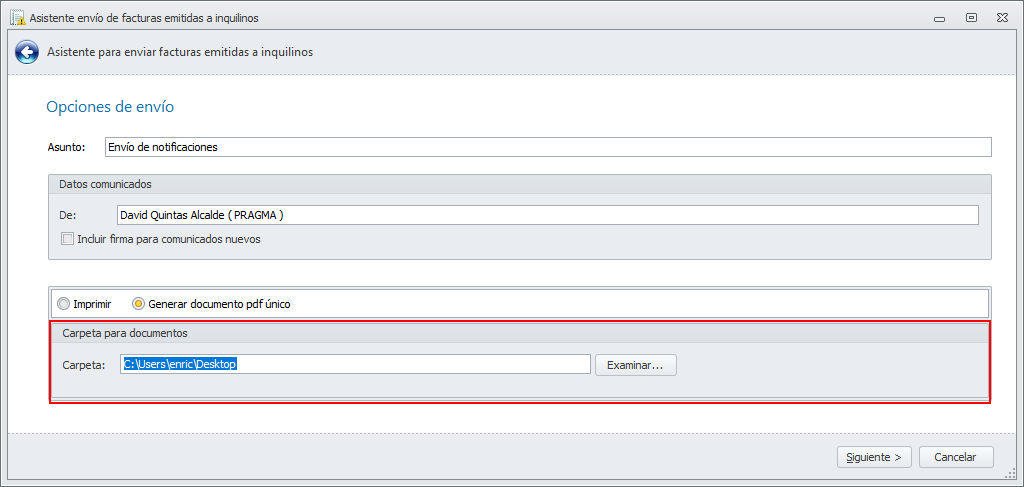Click the Opciones de envío heading

coord(111,107)
